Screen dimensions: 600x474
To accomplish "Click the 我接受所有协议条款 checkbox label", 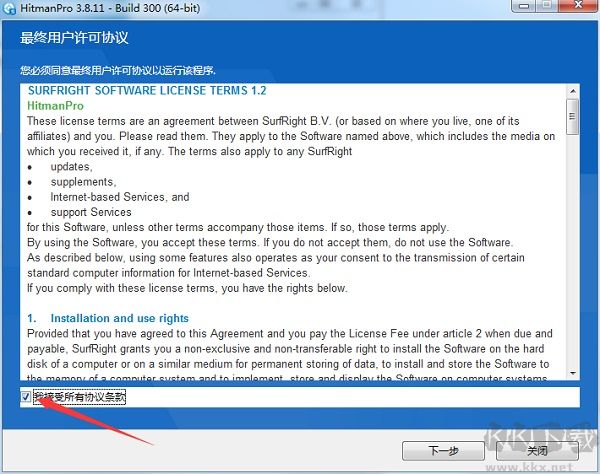I will click(80, 397).
